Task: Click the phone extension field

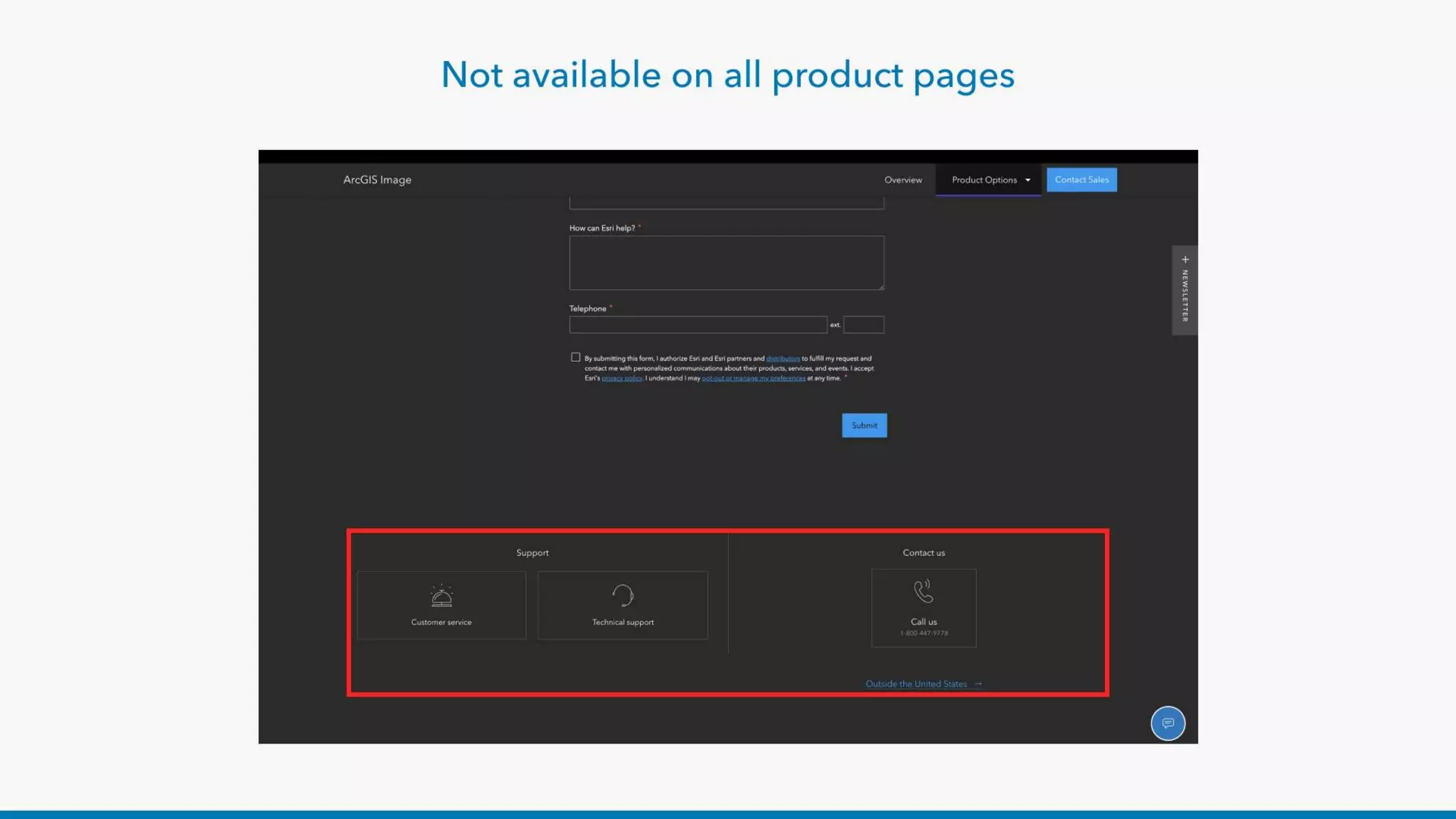Action: [x=863, y=325]
